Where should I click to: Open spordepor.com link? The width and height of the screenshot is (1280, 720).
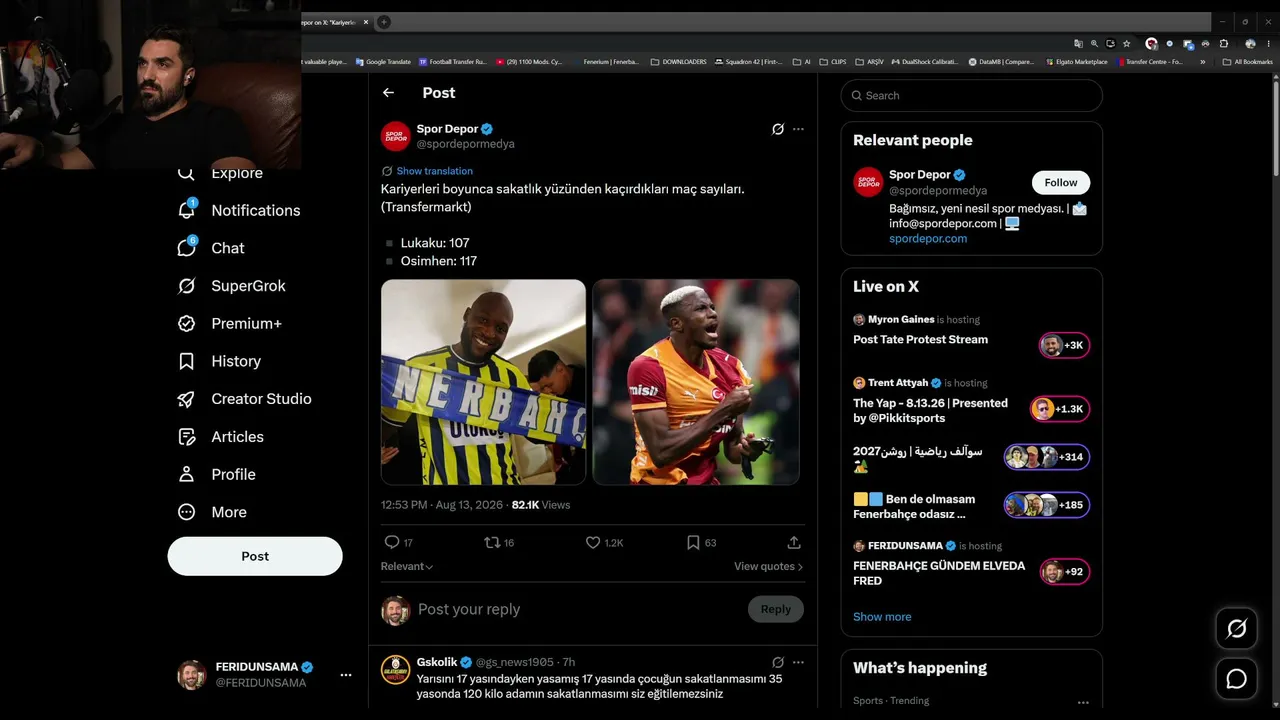point(928,239)
